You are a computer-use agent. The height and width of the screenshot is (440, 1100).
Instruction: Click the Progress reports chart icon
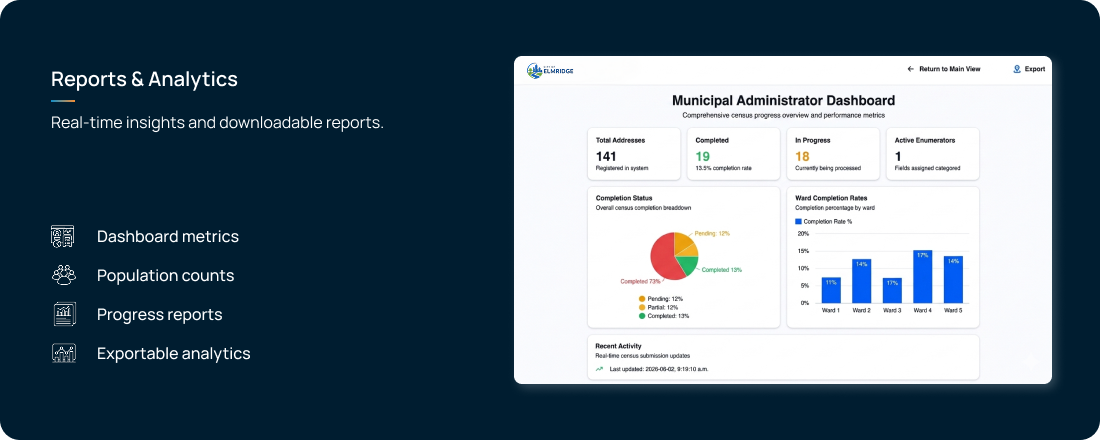click(x=63, y=314)
